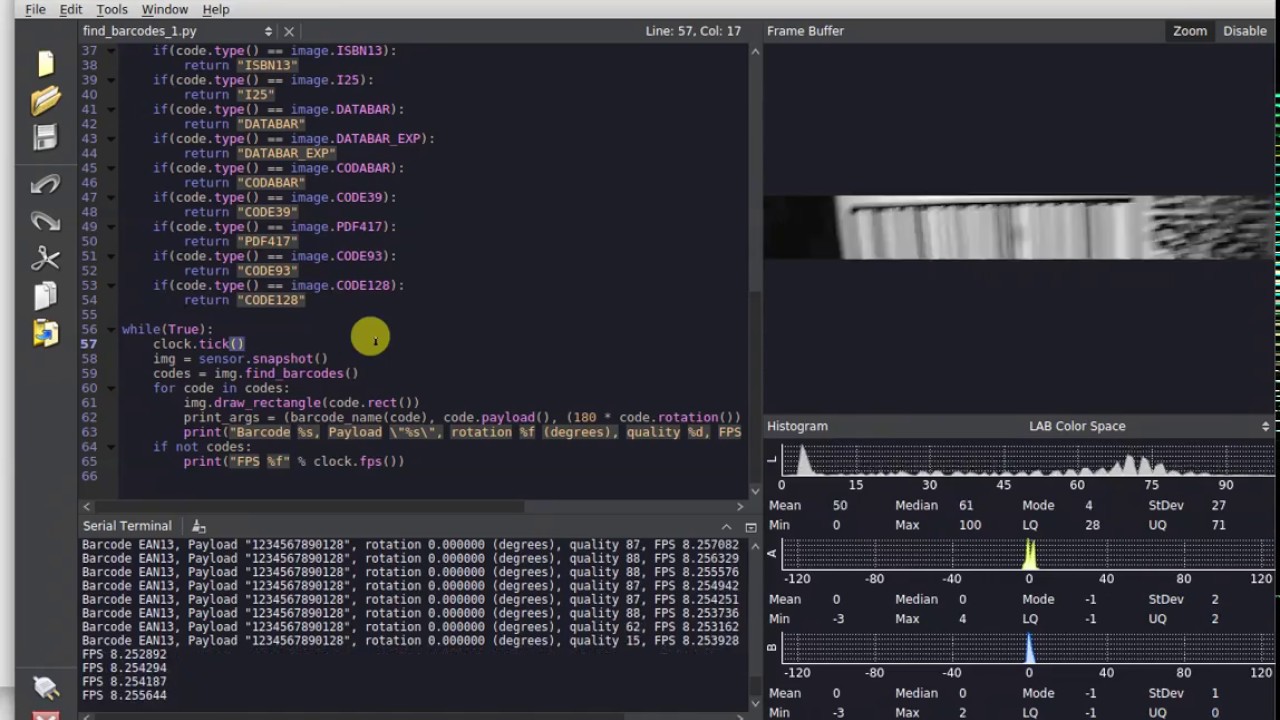Place cursor on clock.tick() at line 57
This screenshot has height=720, width=1280.
(199, 344)
